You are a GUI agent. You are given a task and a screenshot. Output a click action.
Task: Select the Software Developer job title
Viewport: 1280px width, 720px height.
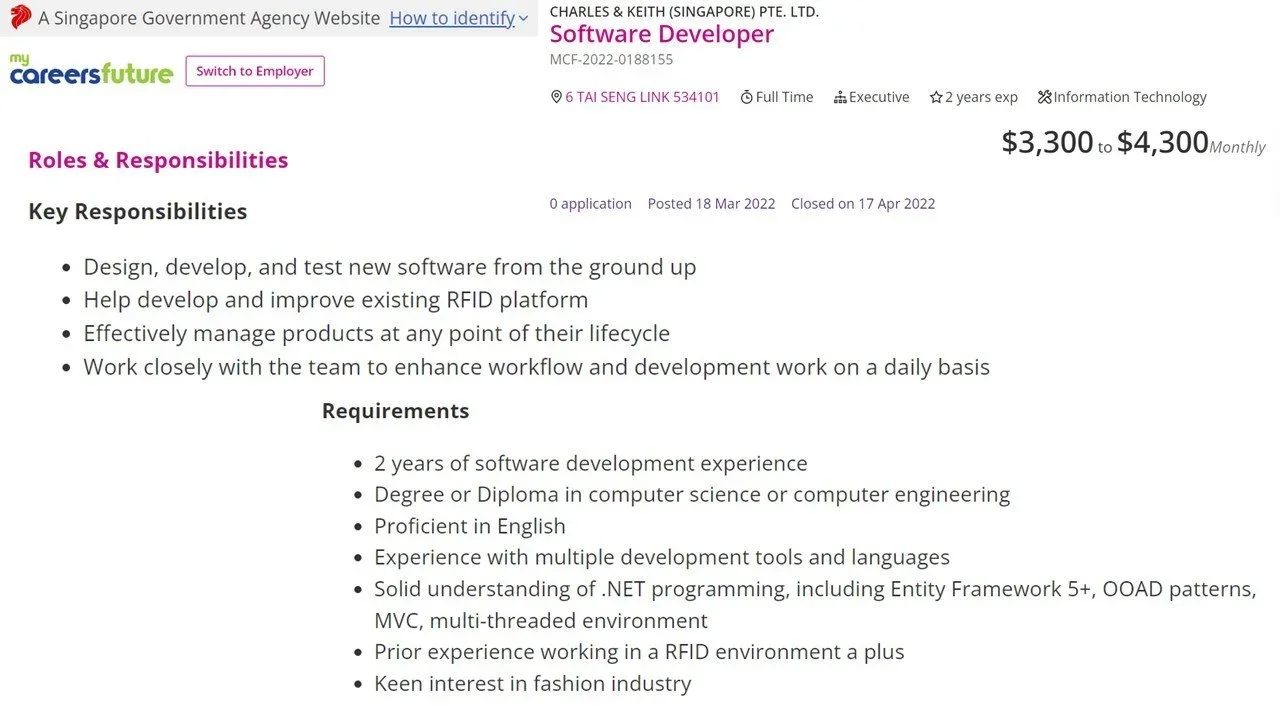(x=662, y=34)
